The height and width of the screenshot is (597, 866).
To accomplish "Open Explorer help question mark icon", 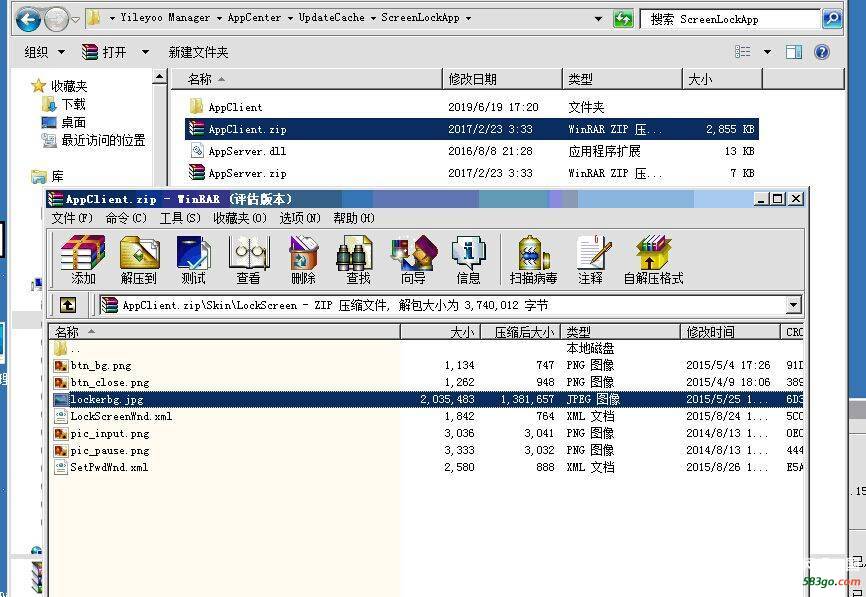I will [822, 52].
